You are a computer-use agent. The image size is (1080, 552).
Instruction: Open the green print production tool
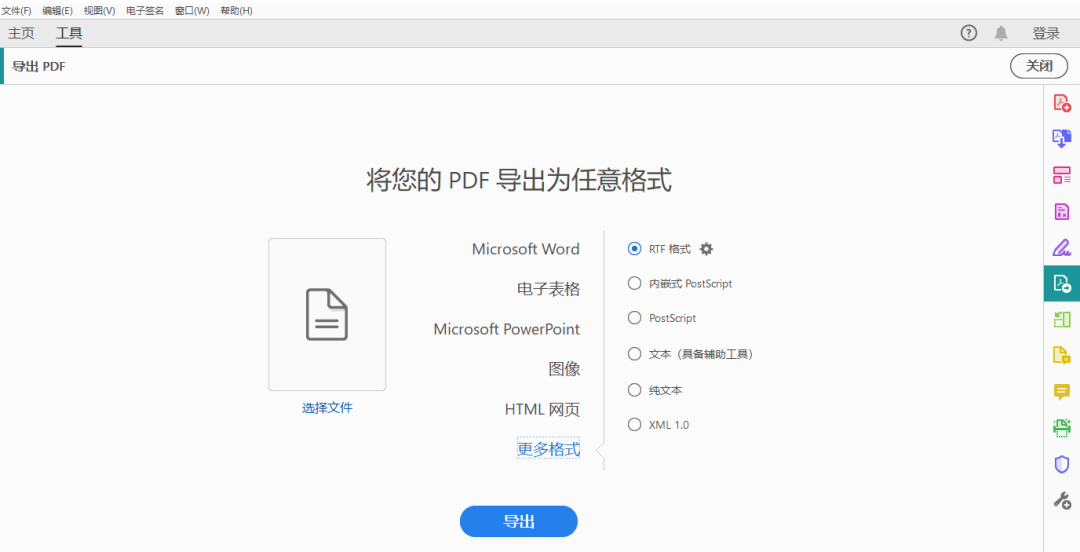[1061, 428]
